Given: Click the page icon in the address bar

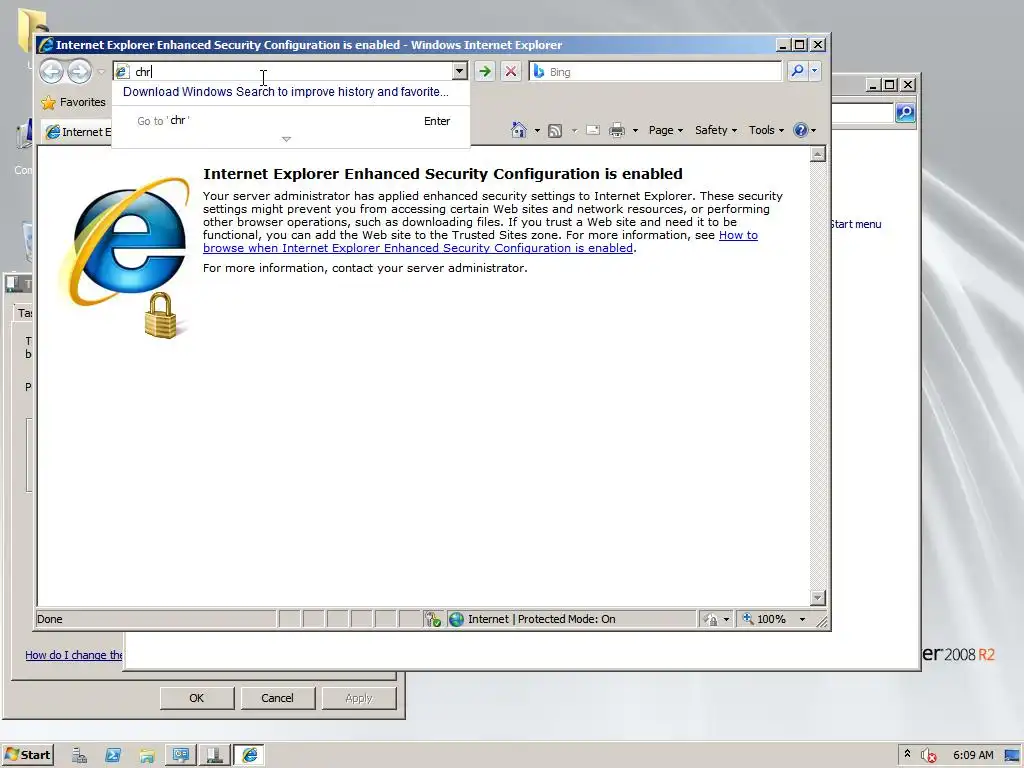Looking at the screenshot, I should click(x=122, y=72).
